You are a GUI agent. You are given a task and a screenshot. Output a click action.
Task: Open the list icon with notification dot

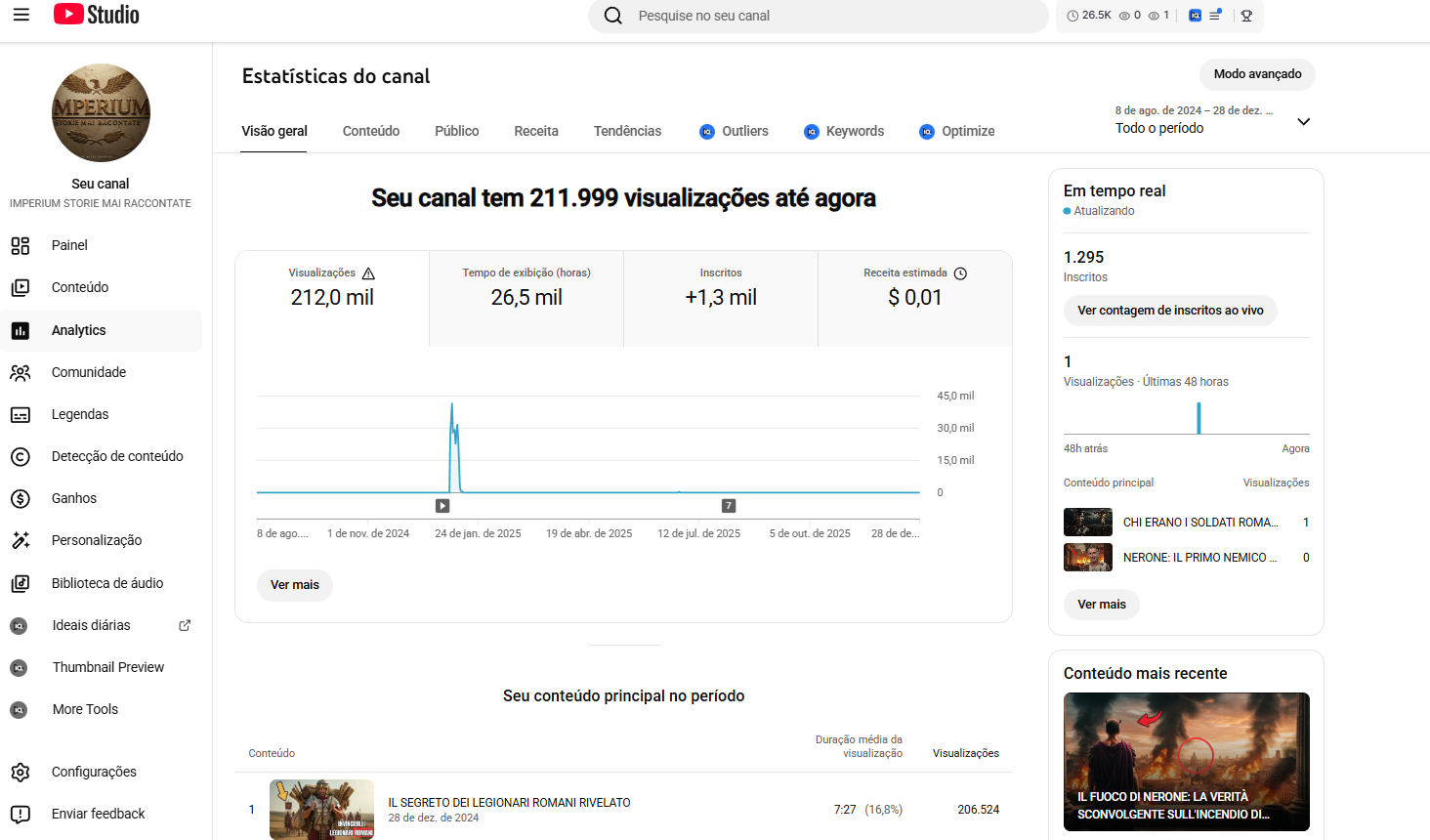click(1216, 16)
